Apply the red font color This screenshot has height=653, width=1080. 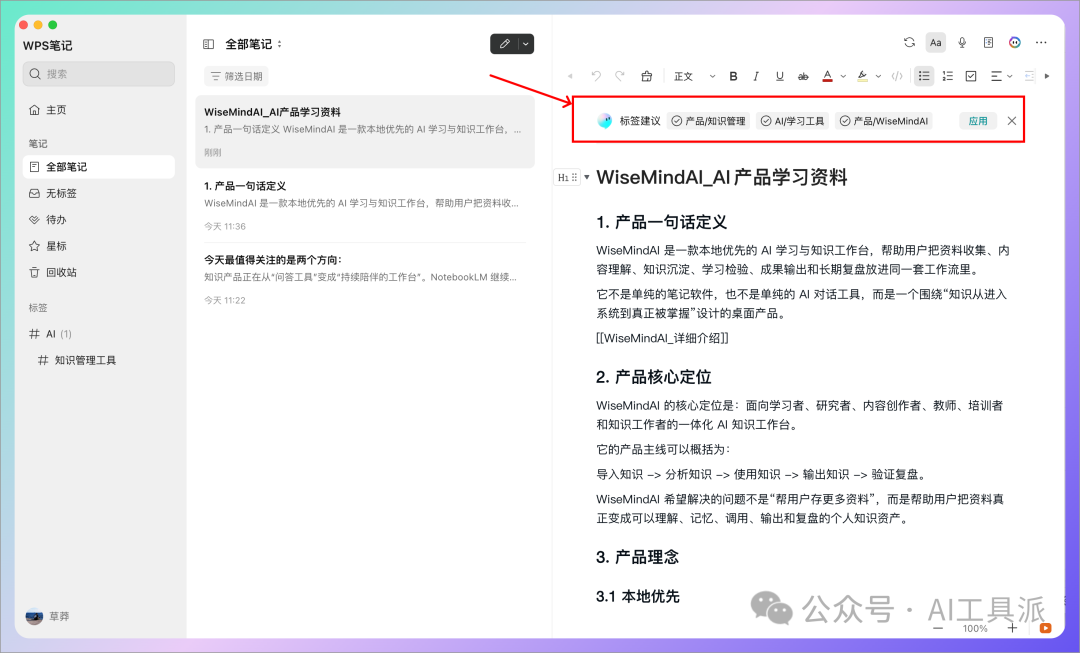827,76
